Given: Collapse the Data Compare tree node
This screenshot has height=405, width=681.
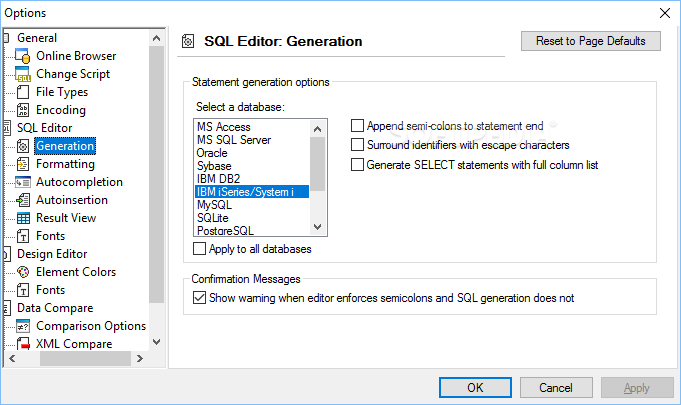Looking at the screenshot, I should coord(6,308).
